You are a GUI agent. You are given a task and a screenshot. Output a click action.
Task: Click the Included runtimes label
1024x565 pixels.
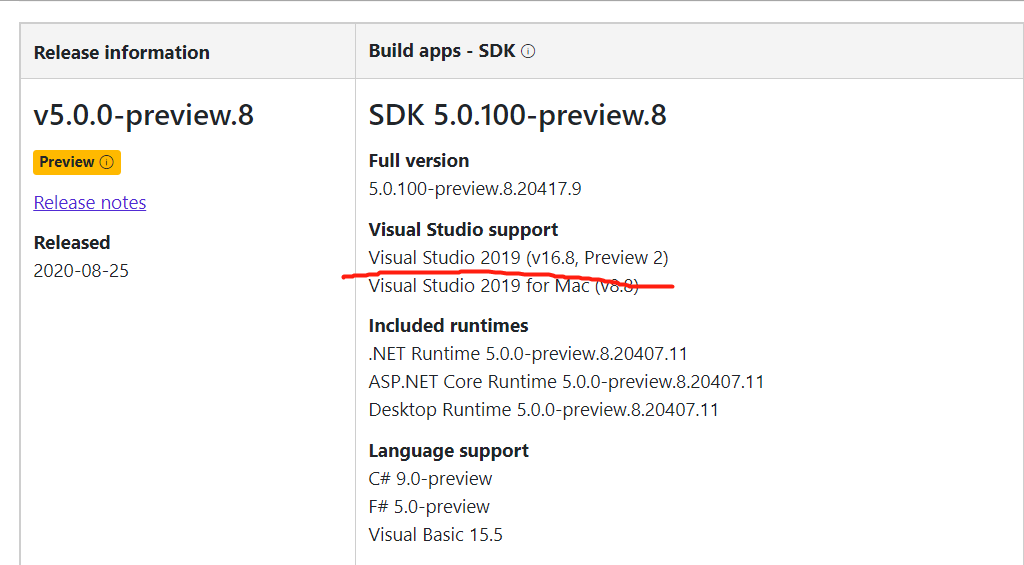pyautogui.click(x=448, y=325)
